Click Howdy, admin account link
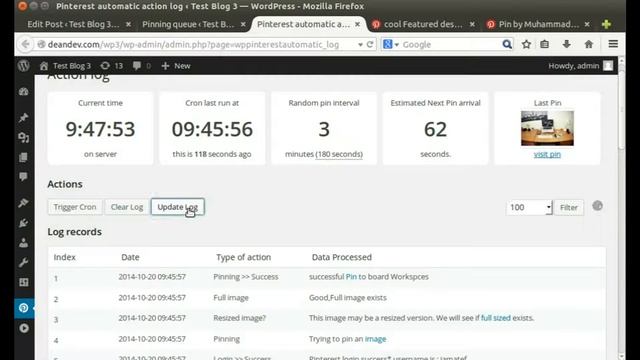This screenshot has height=360, width=640. click(573, 66)
